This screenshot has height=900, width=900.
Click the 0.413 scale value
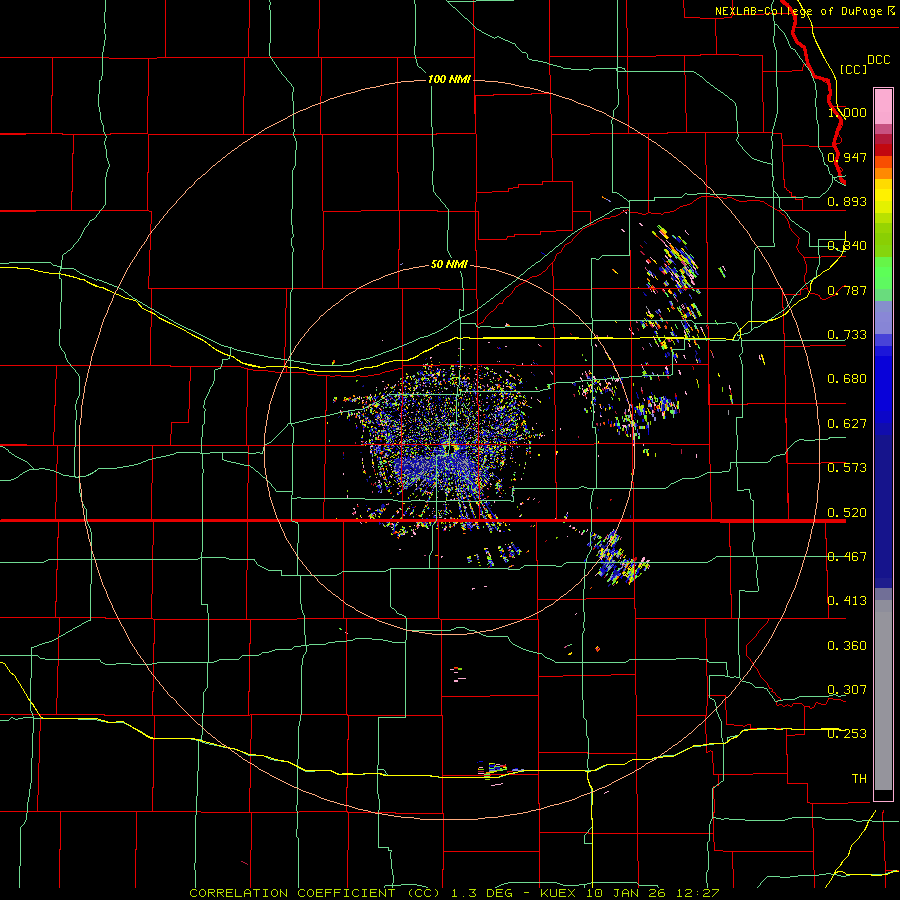coord(847,601)
